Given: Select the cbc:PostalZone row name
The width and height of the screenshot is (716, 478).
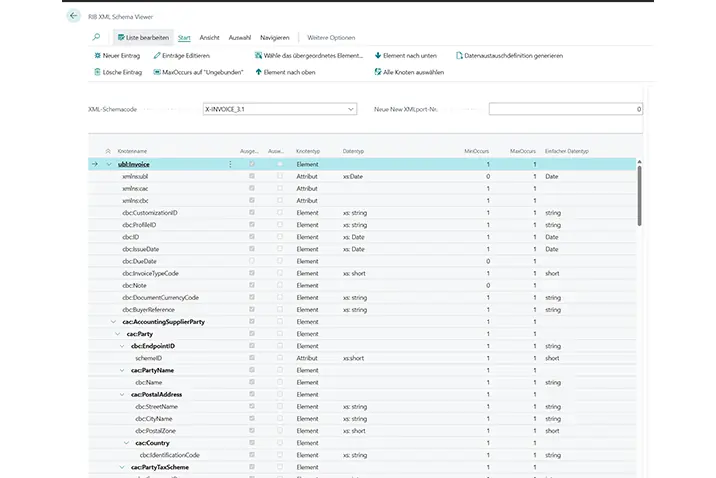Looking at the screenshot, I should 155,431.
